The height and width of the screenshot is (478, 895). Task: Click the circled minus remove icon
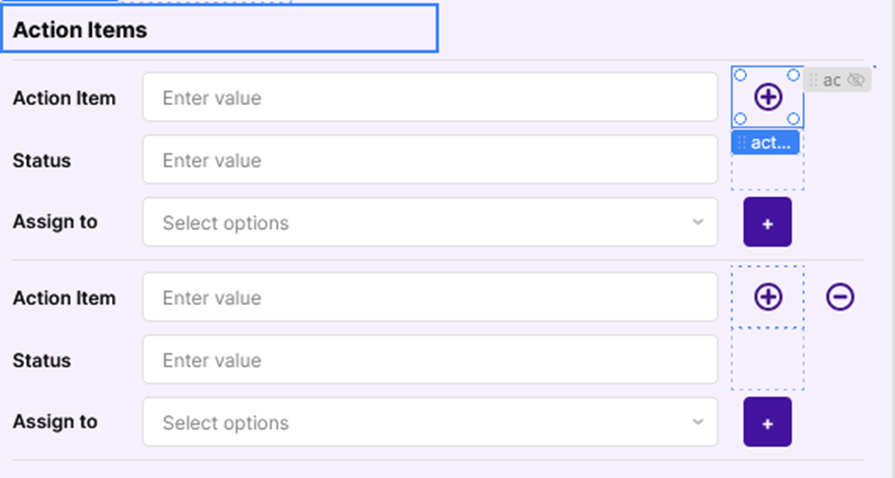point(840,297)
